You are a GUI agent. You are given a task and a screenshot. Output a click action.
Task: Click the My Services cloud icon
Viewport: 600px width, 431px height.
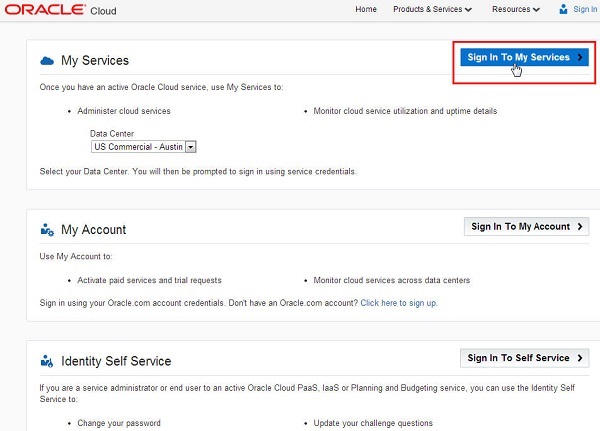coord(46,61)
